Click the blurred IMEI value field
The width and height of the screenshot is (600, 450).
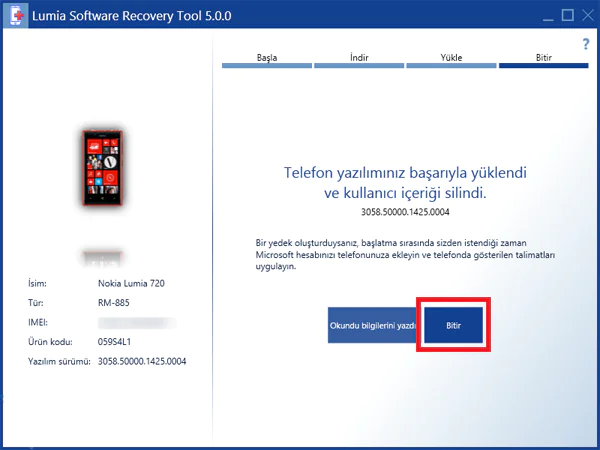(x=137, y=323)
